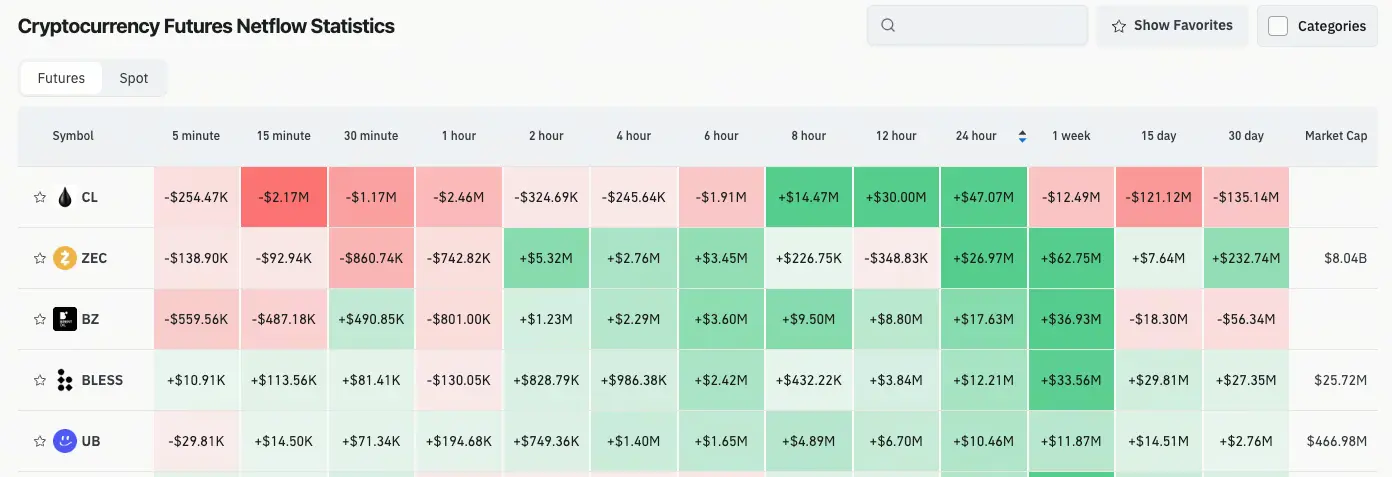Select the +$30.00M cell for CL
The width and height of the screenshot is (1392, 477).
click(x=896, y=197)
